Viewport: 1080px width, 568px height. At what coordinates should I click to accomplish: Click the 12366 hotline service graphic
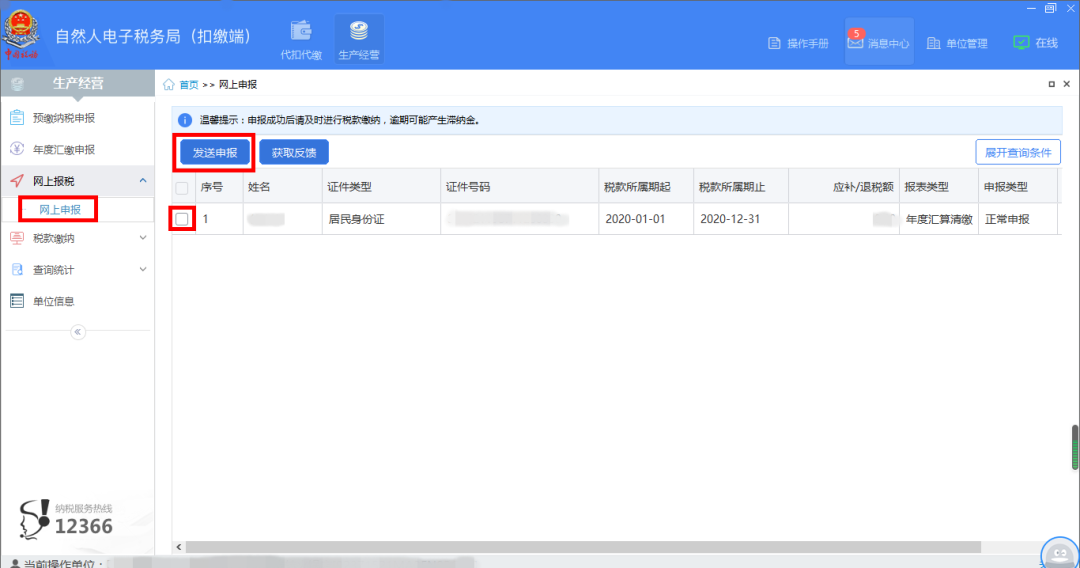(x=66, y=518)
